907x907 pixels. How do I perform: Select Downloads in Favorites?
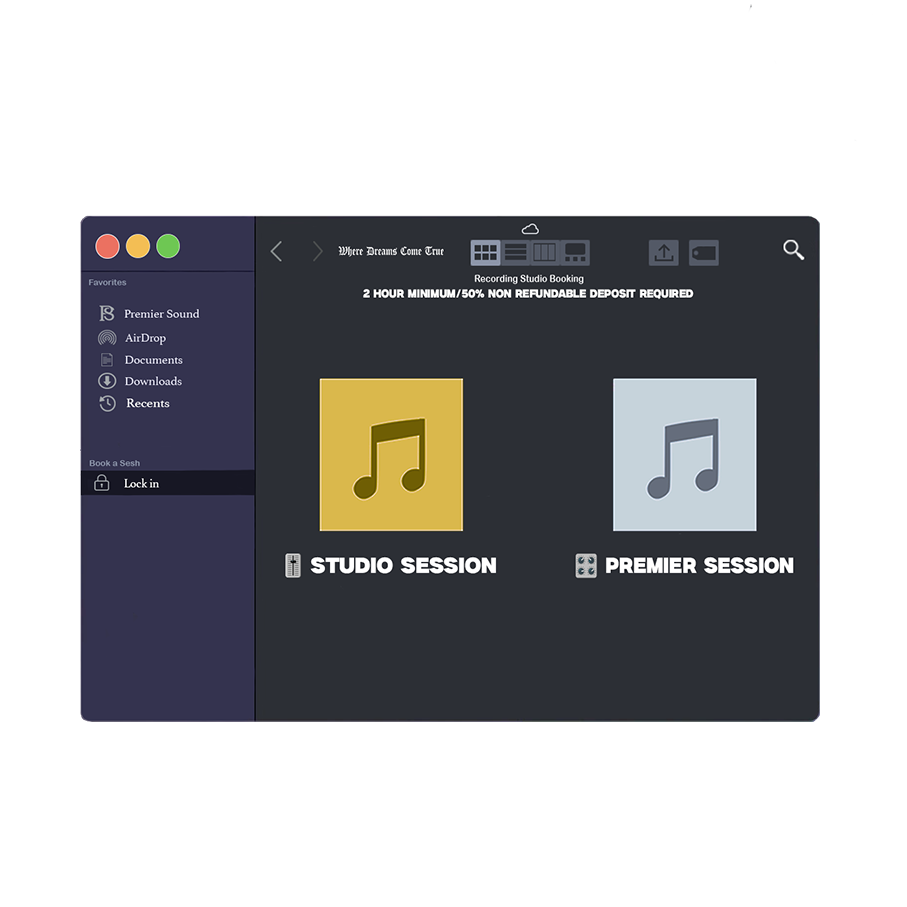tap(152, 381)
